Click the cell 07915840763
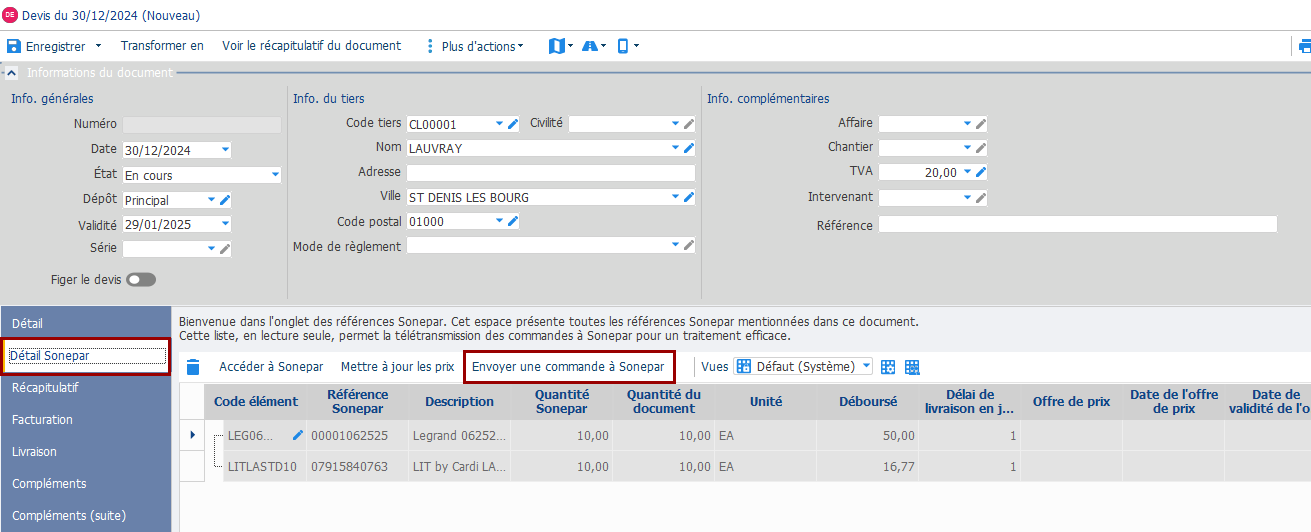Image resolution: width=1311 pixels, height=532 pixels. (358, 466)
